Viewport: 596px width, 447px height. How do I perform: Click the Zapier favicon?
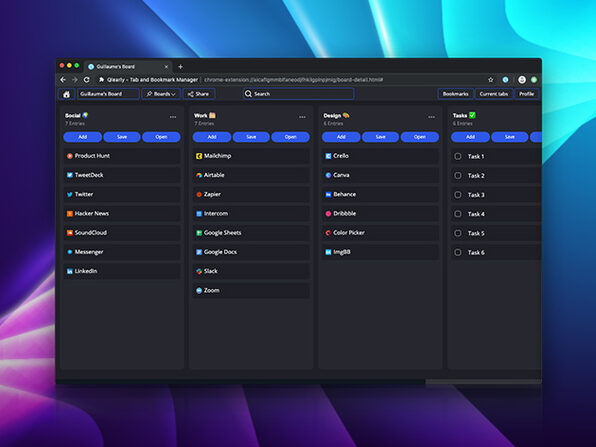click(x=199, y=194)
